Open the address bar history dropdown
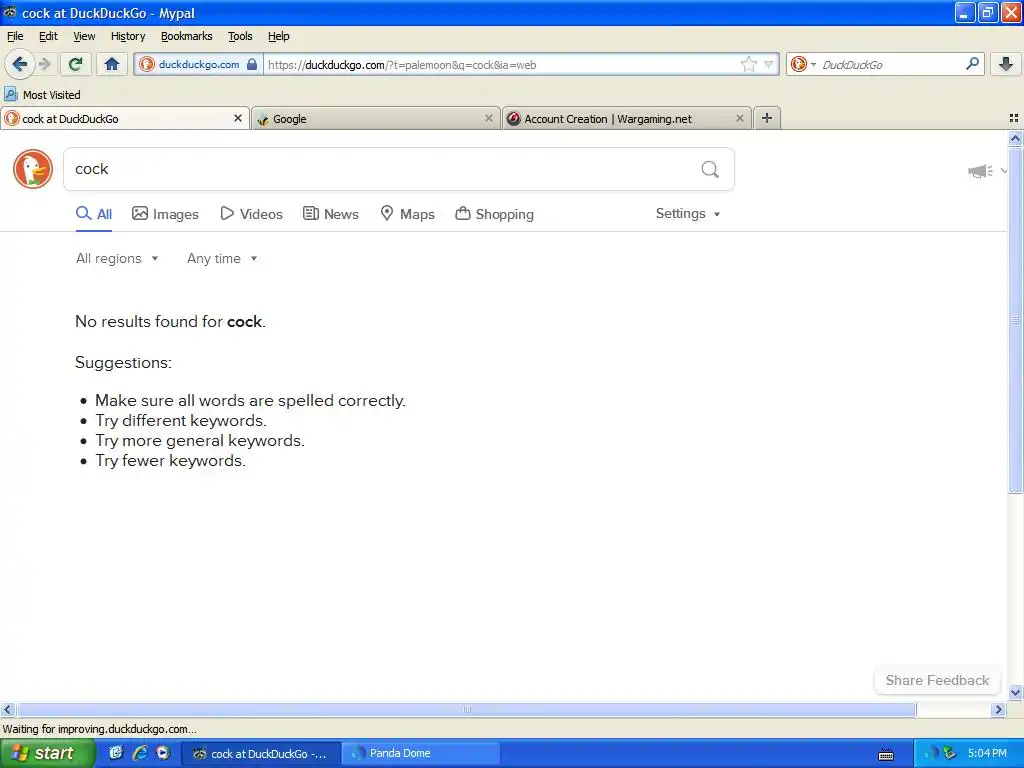Viewport: 1024px width, 768px height. tap(769, 64)
